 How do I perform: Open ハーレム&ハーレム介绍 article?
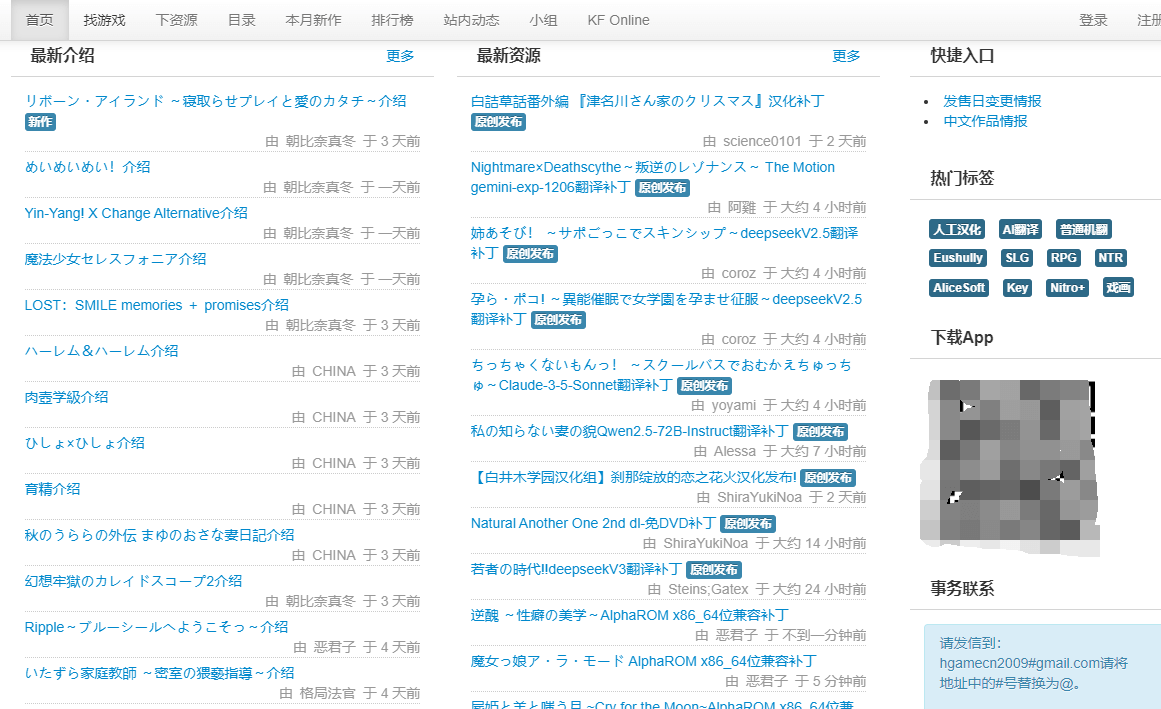101,351
